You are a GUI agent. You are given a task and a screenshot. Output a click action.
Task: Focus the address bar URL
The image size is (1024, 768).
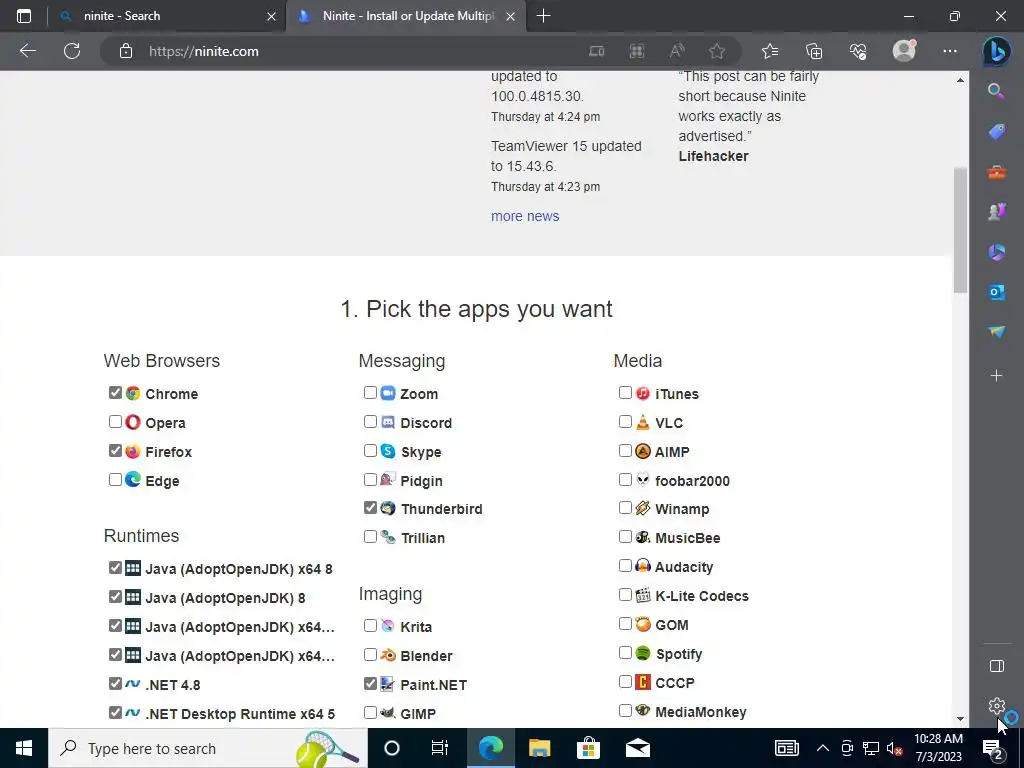(x=203, y=51)
